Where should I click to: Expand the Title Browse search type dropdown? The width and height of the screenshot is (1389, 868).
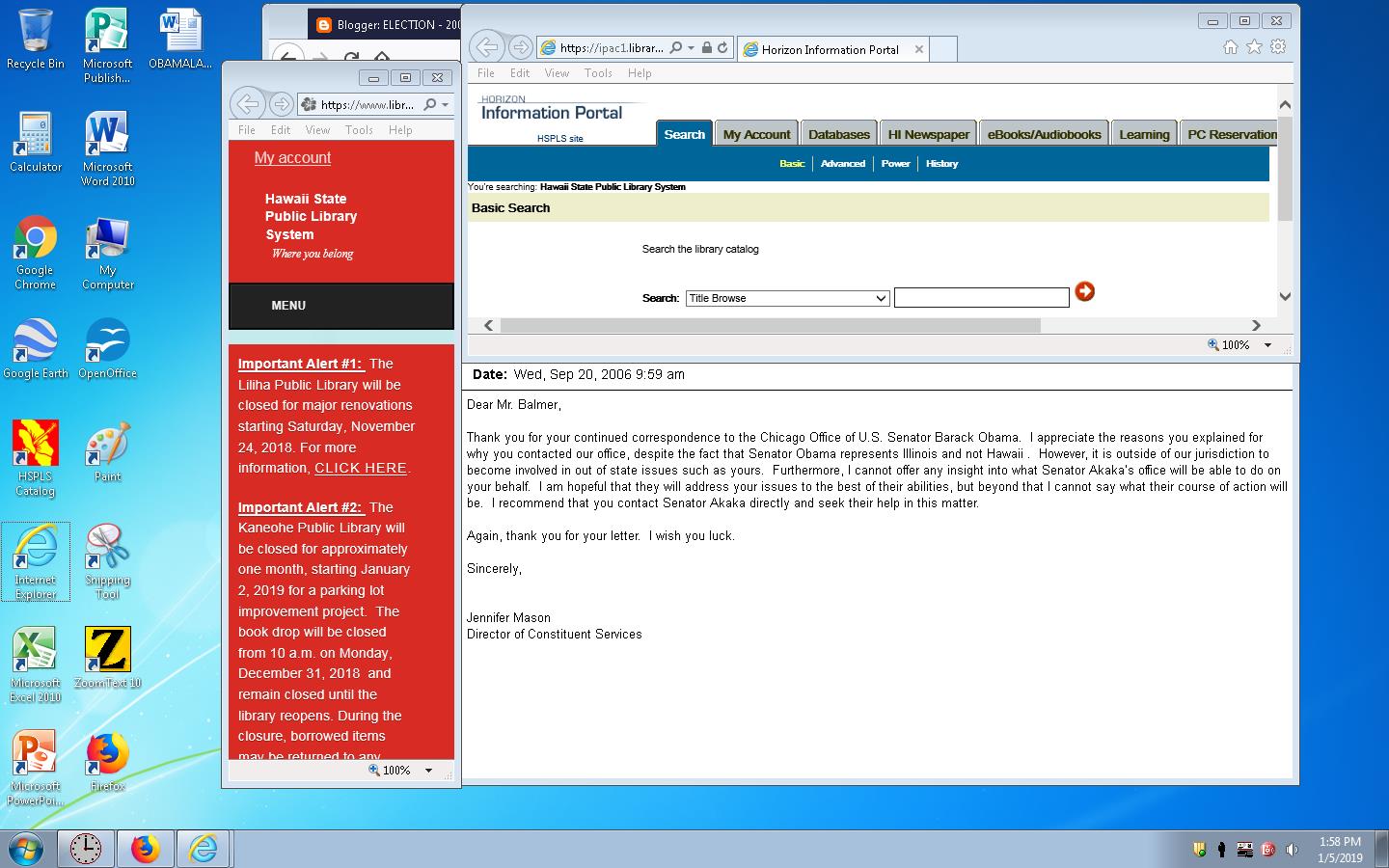pos(881,298)
